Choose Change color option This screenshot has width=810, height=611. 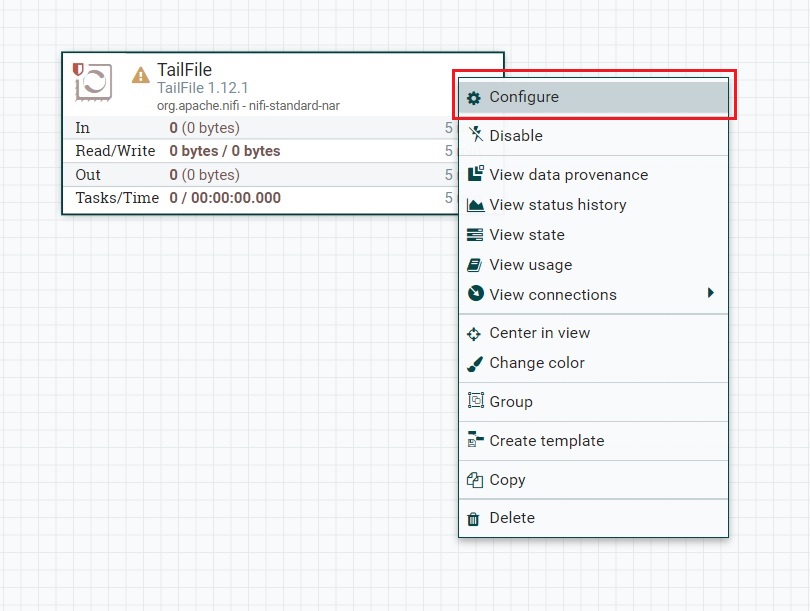coord(593,363)
